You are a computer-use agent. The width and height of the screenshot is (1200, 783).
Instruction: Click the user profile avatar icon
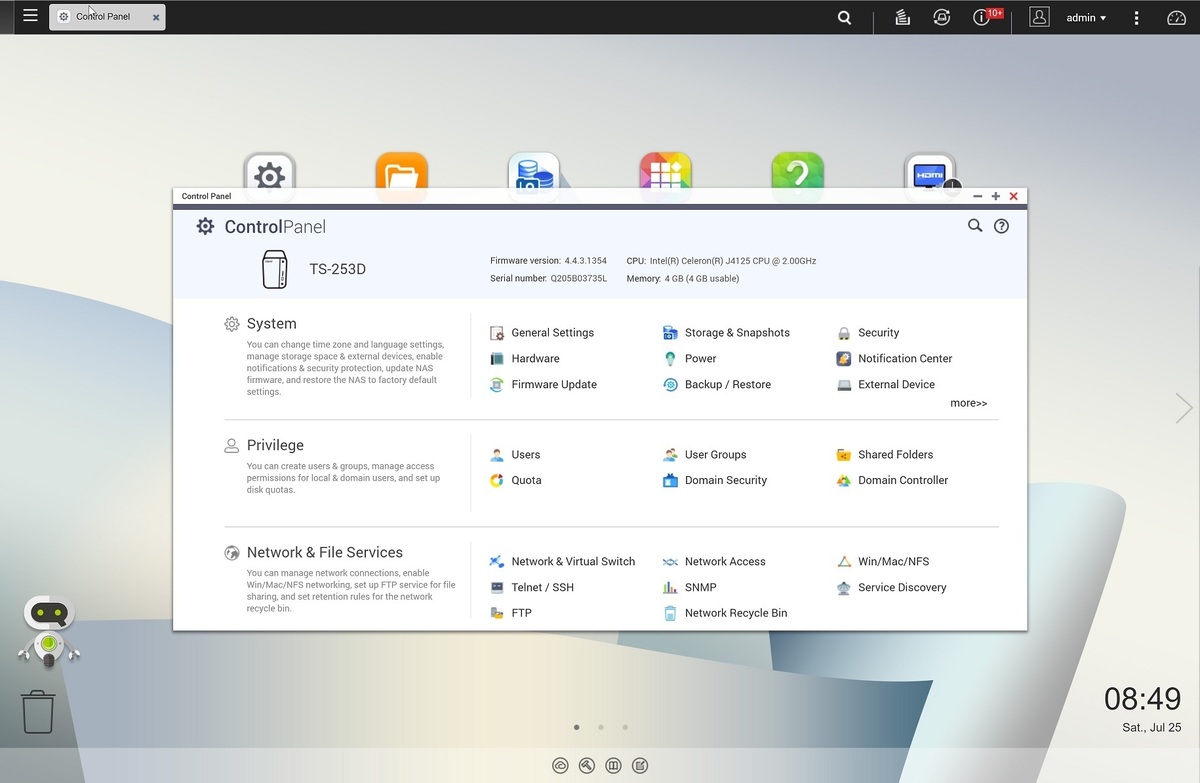[x=1040, y=17]
